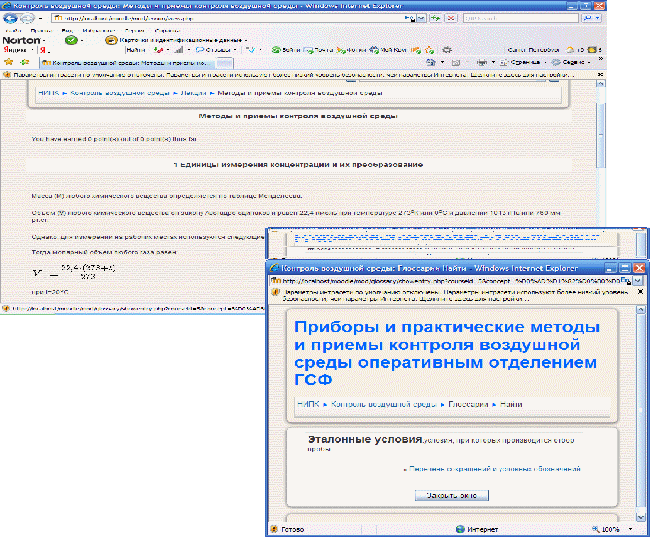Click the Яндекс logo on Yandex bar
650x538 pixels.
pyautogui.click(x=15, y=50)
